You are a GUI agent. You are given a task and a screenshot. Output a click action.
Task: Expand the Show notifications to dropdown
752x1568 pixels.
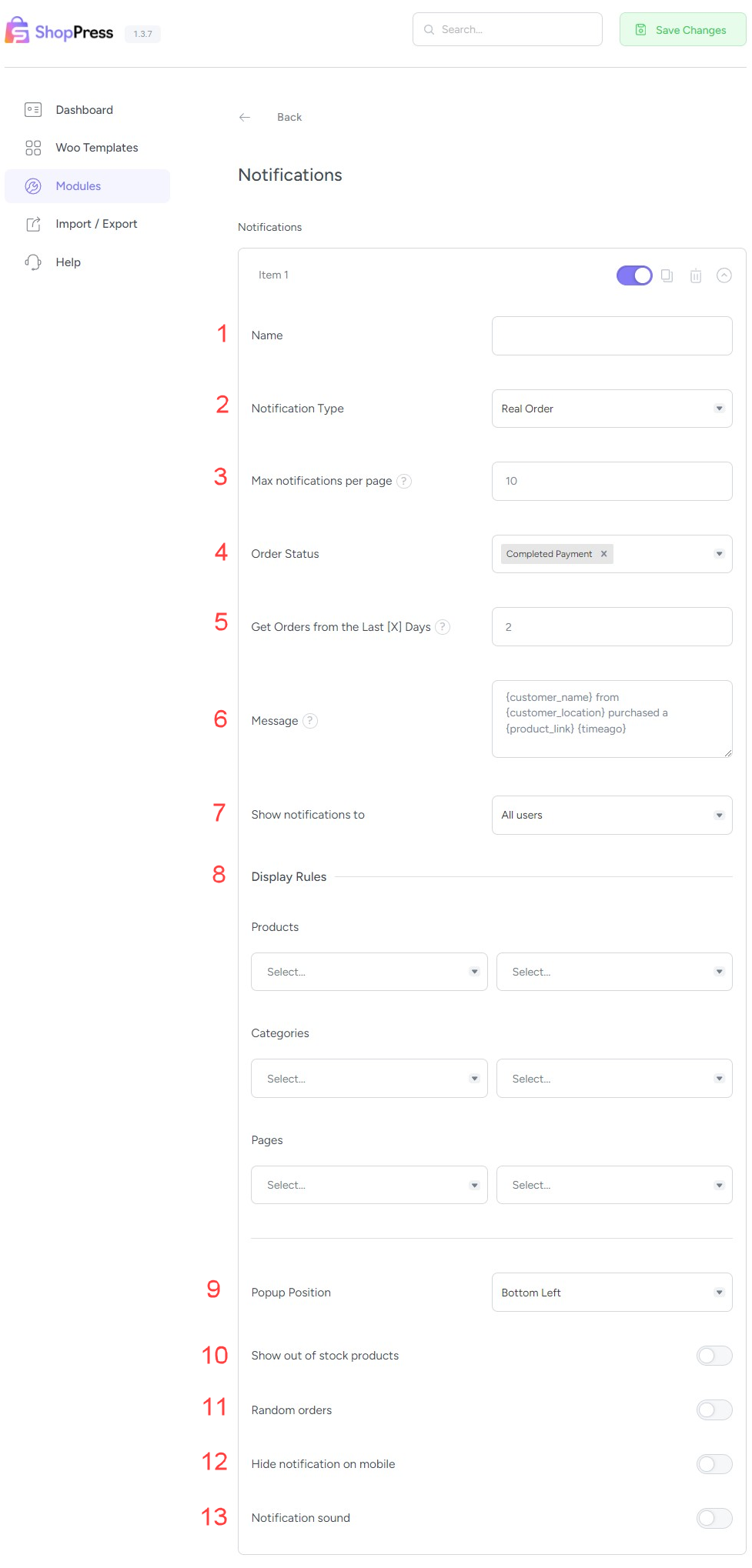(x=612, y=815)
